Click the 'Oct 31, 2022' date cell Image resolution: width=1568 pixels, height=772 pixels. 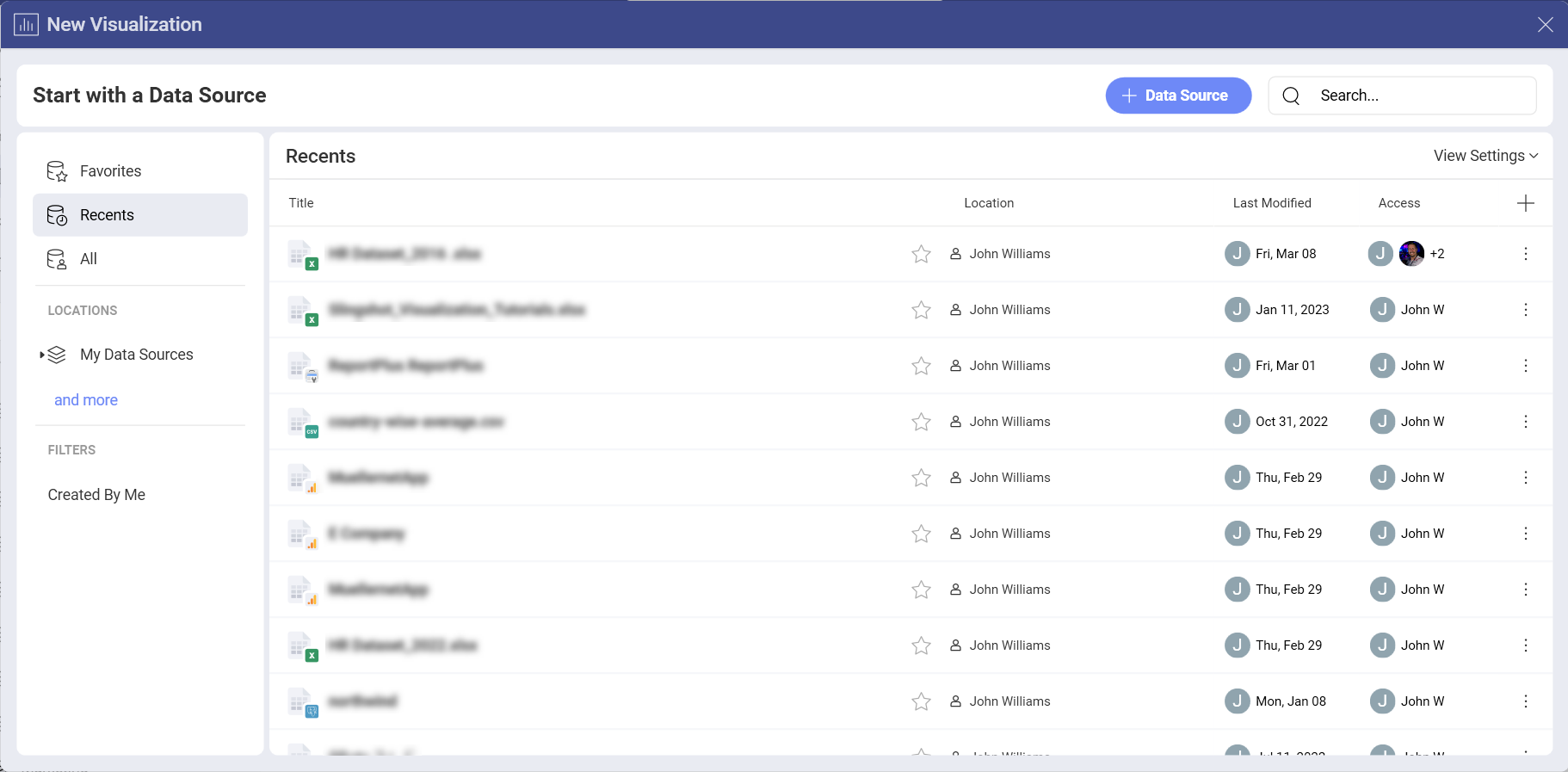[1292, 422]
